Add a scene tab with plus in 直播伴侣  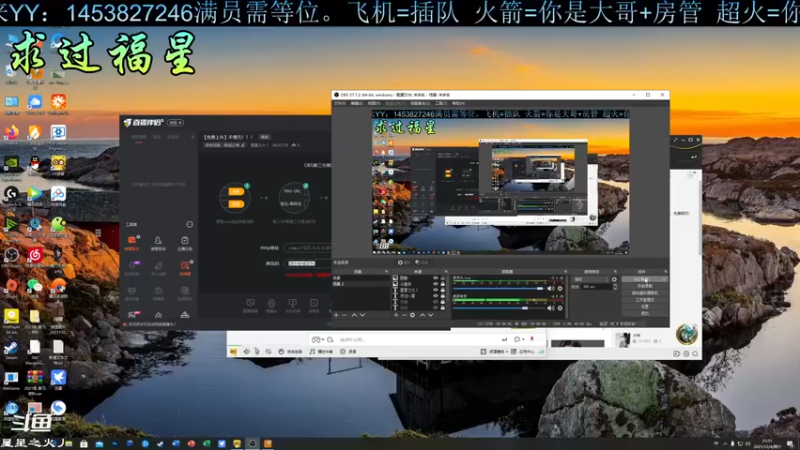tap(193, 137)
